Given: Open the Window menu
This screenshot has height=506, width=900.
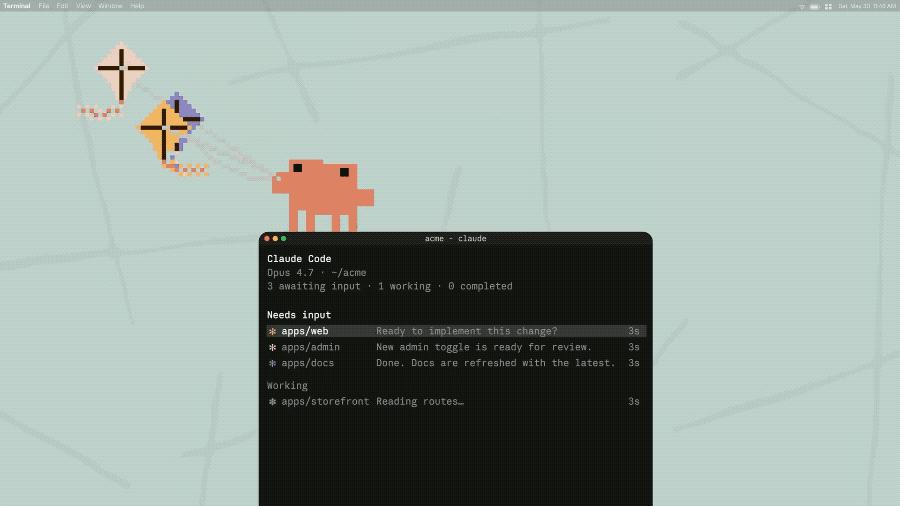Looking at the screenshot, I should tap(110, 6).
